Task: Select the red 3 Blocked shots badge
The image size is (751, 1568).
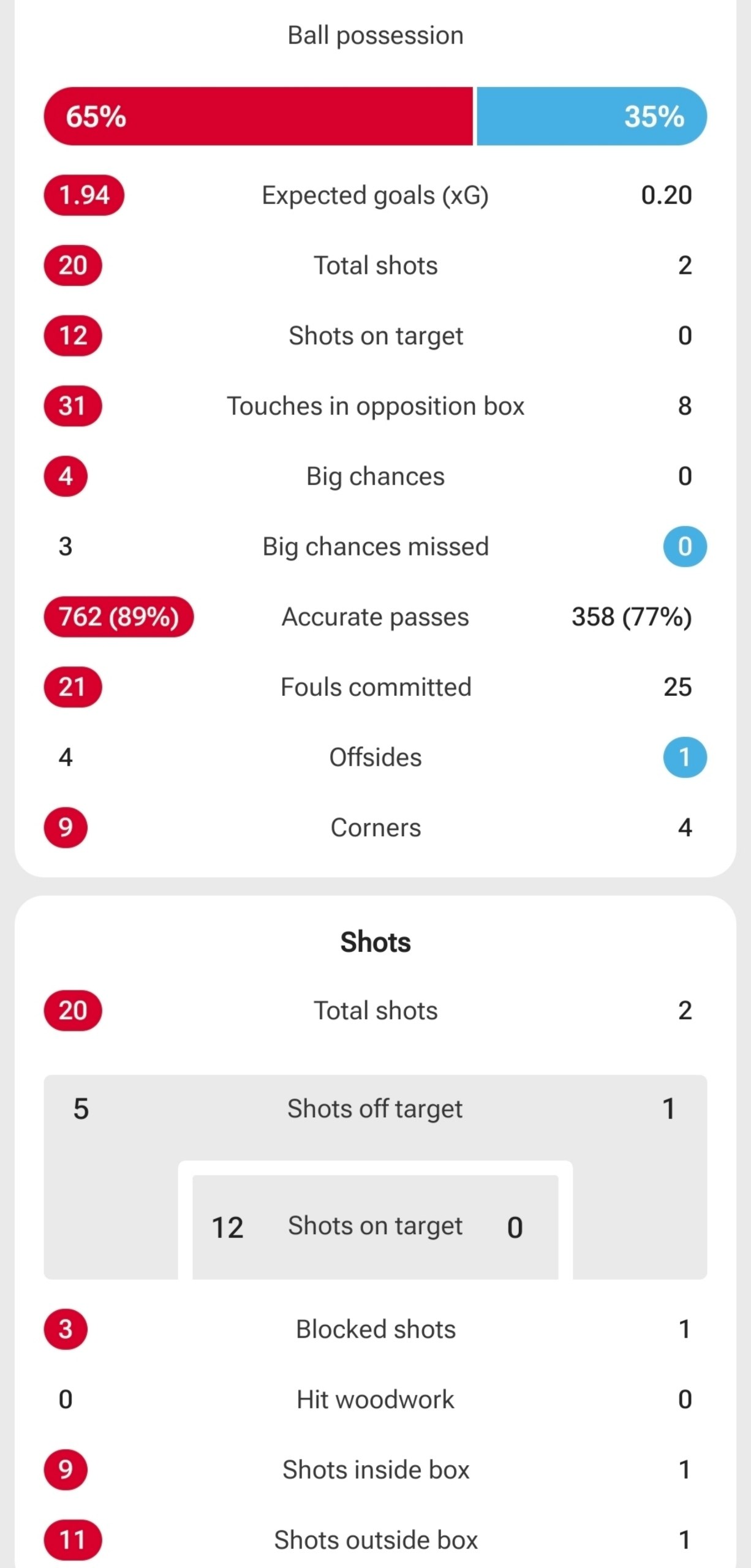Action: 66,1329
